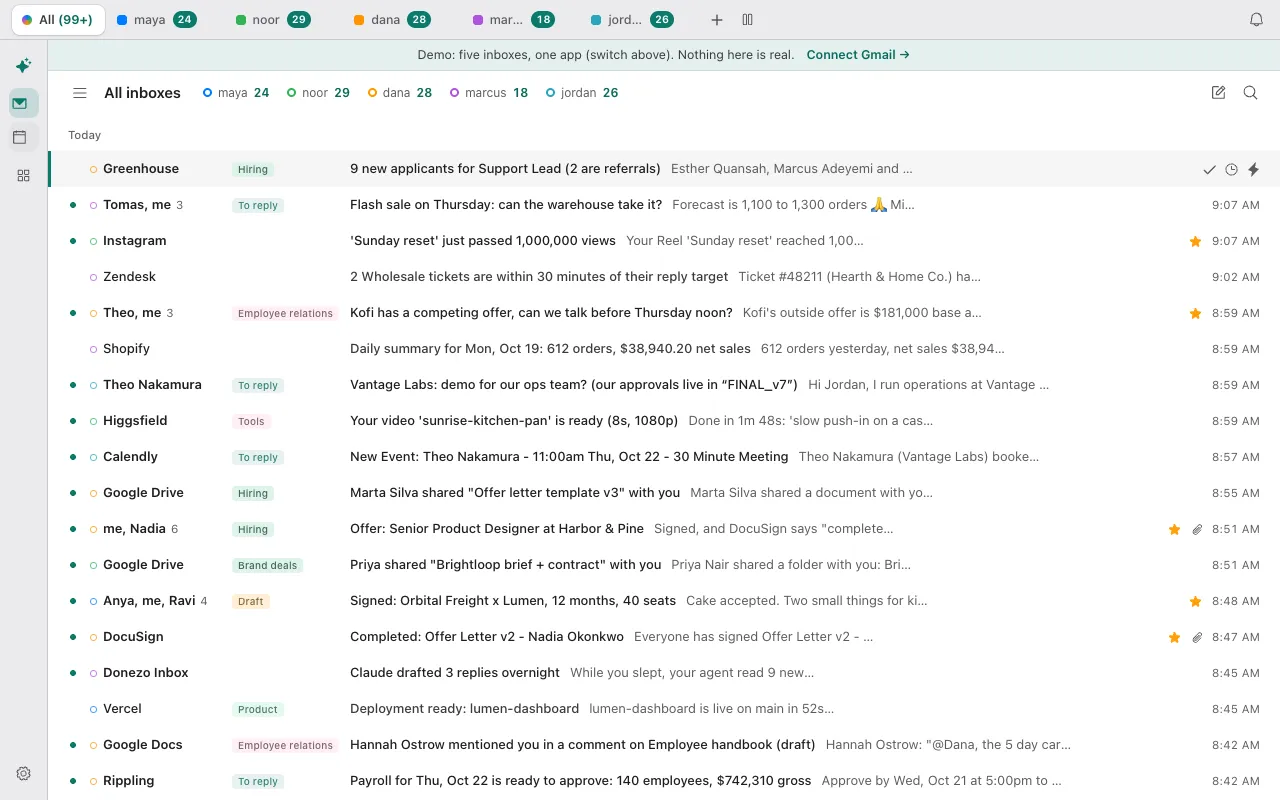The image size is (1280, 800).
Task: Open search with the magnifier icon
Action: coord(1250,93)
